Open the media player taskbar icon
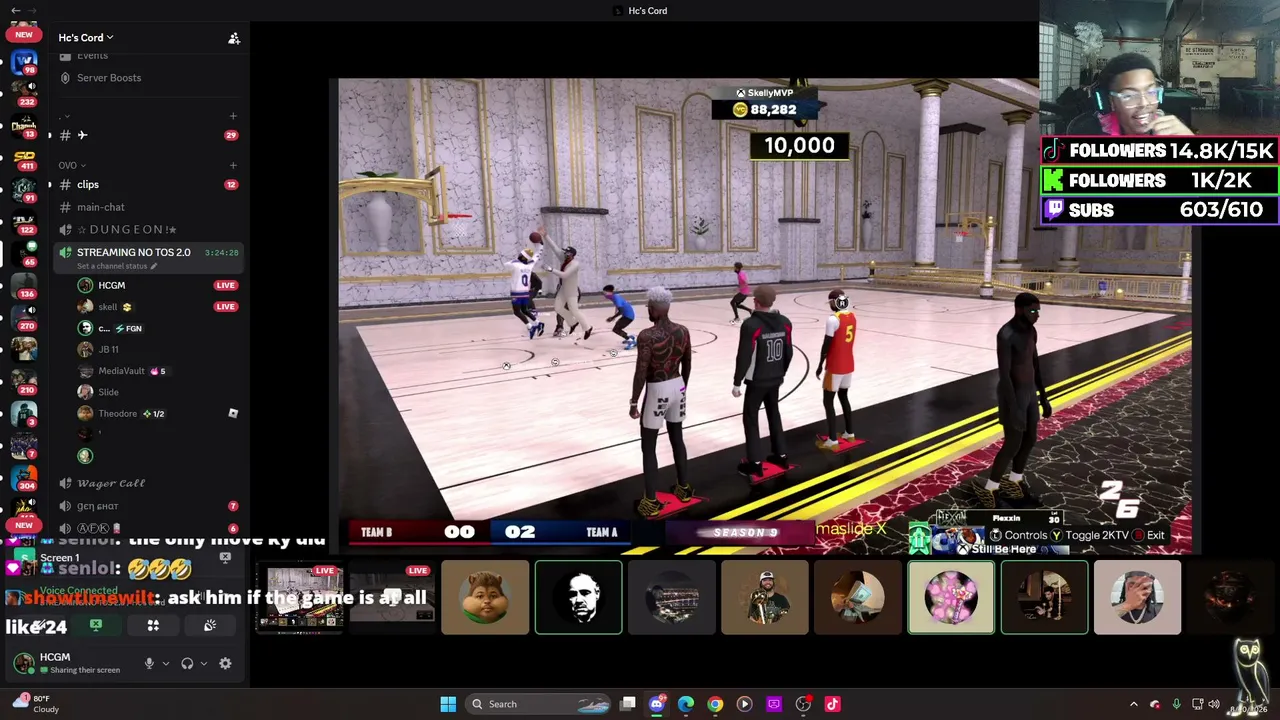 point(744,704)
